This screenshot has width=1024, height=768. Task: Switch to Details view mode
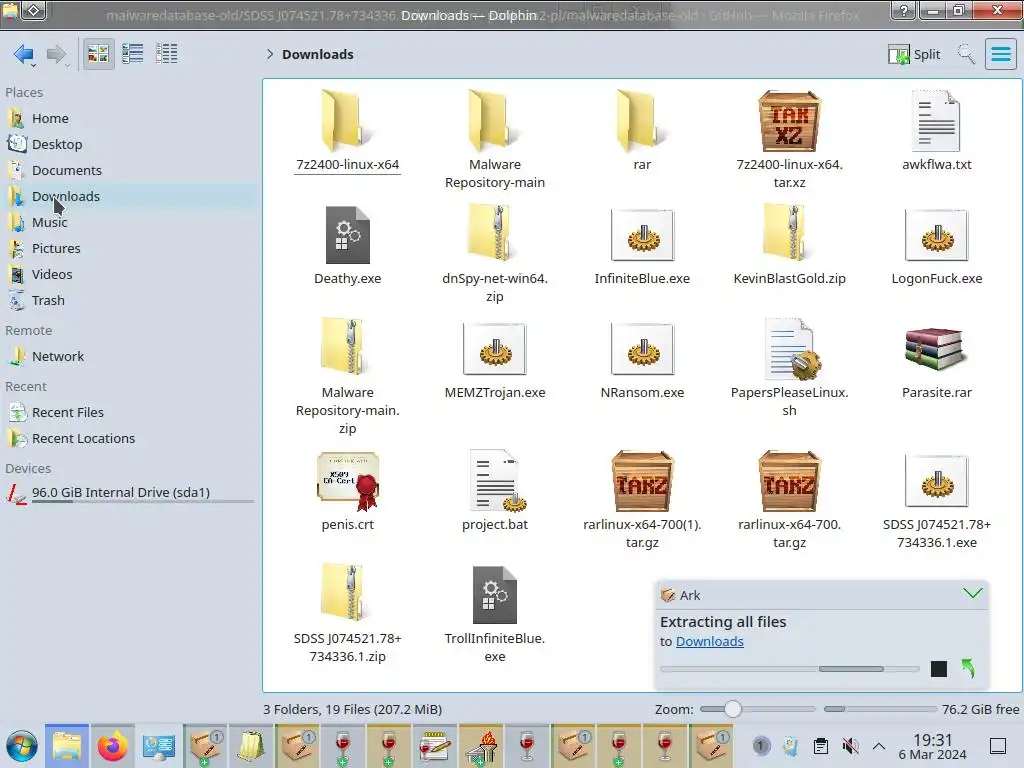tap(167, 54)
